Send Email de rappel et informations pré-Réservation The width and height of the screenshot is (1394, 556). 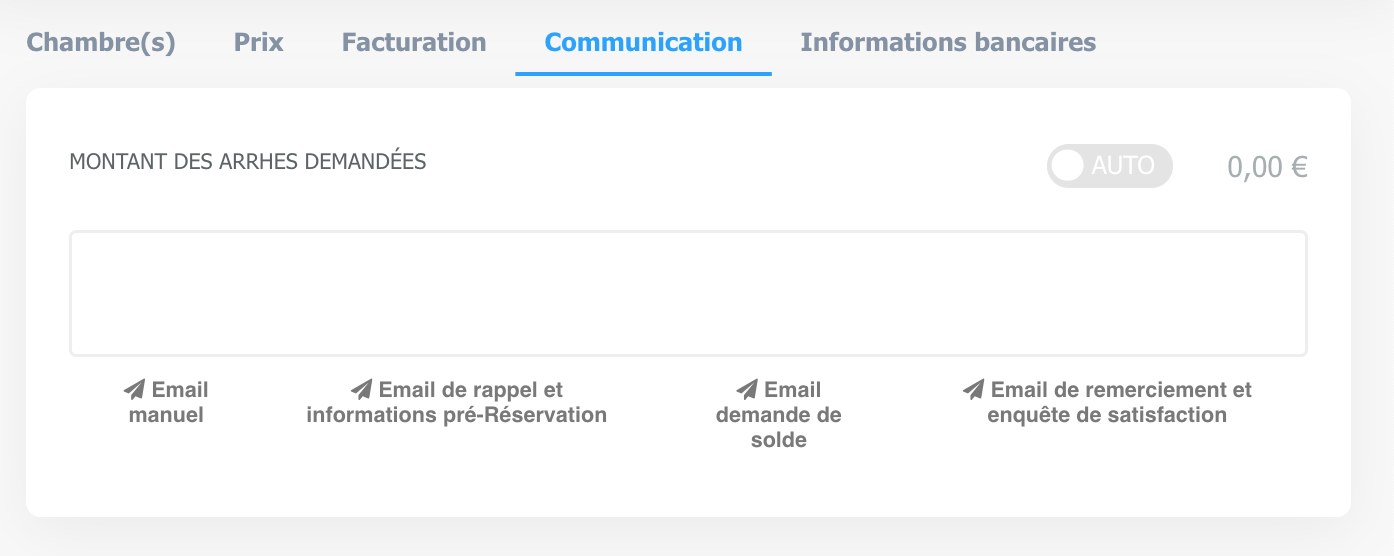click(x=457, y=402)
